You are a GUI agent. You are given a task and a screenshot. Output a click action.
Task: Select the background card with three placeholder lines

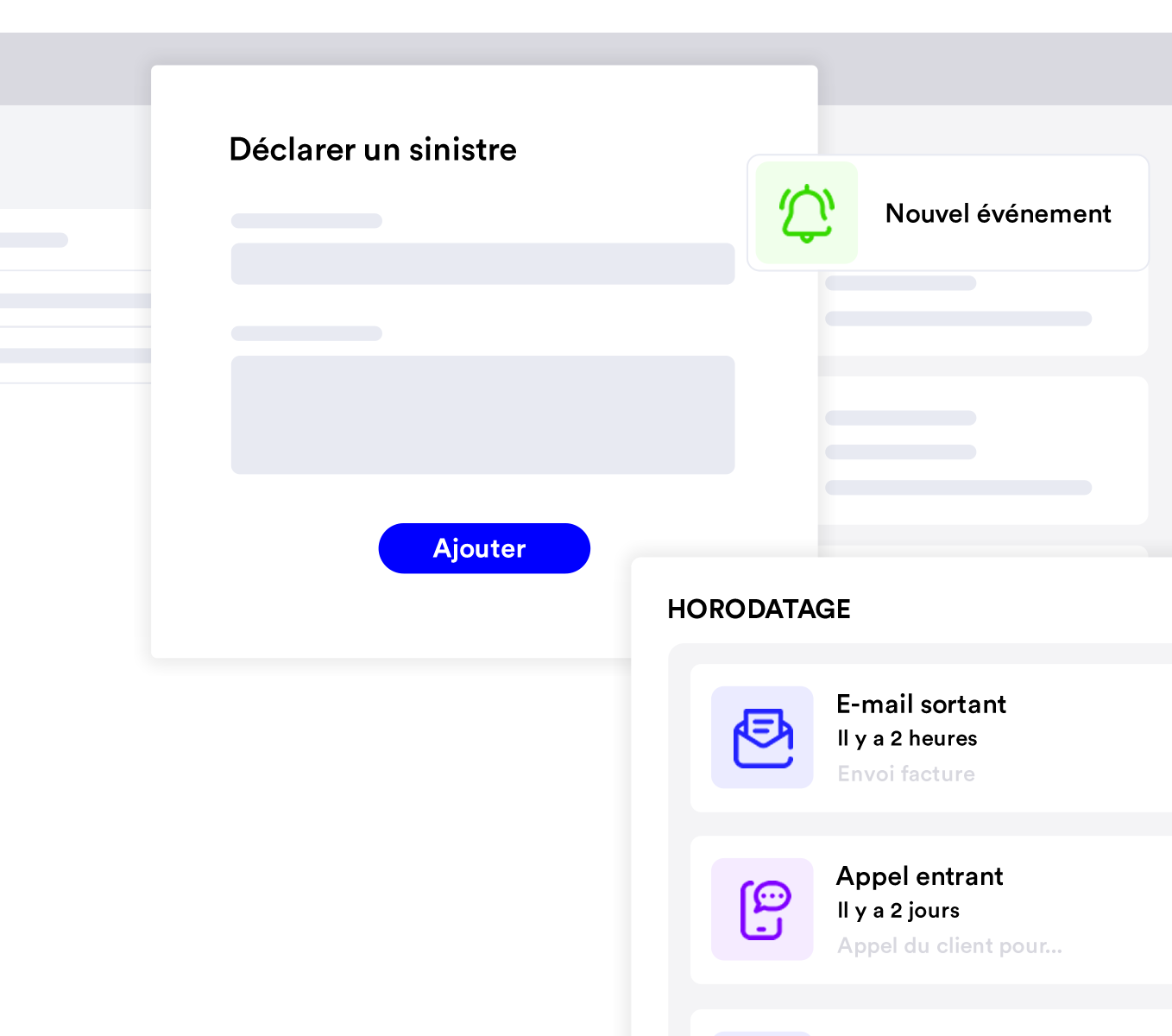click(x=982, y=451)
